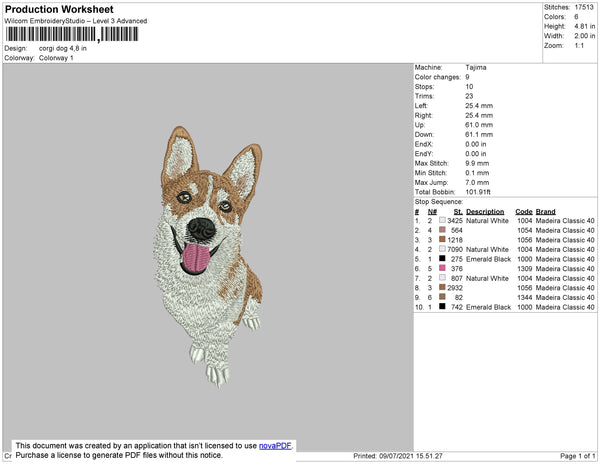Click the Description column header
The width and height of the screenshot is (600, 464).
(x=485, y=212)
